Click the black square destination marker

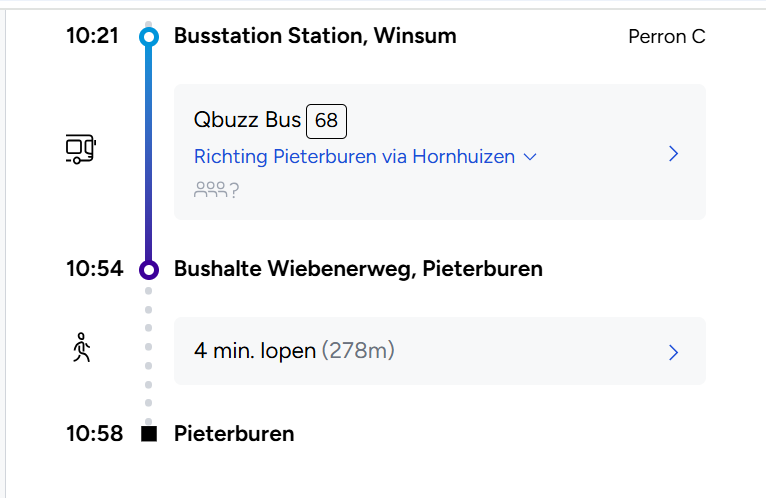pos(149,434)
